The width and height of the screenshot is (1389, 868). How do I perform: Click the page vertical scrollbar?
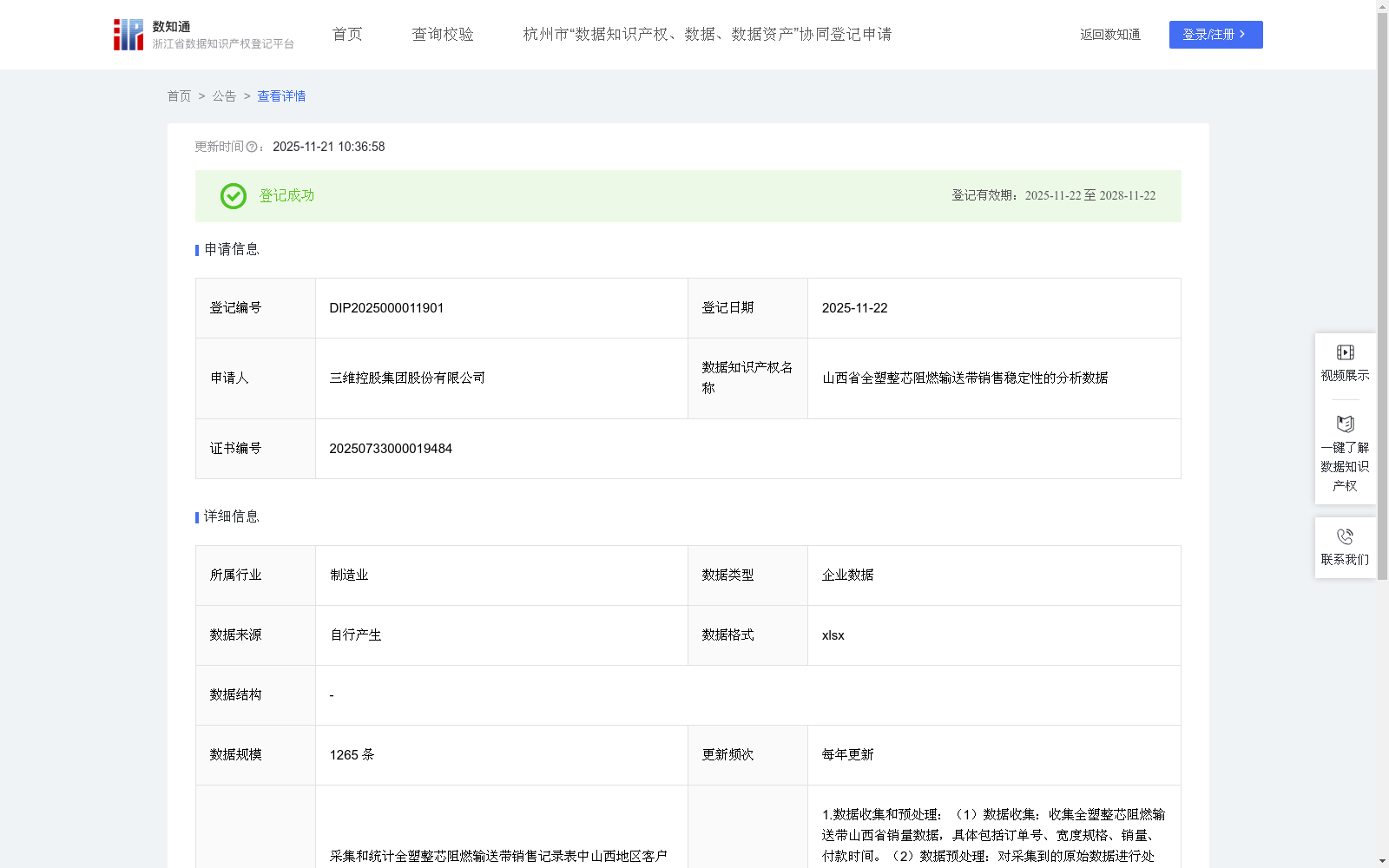[x=1382, y=295]
